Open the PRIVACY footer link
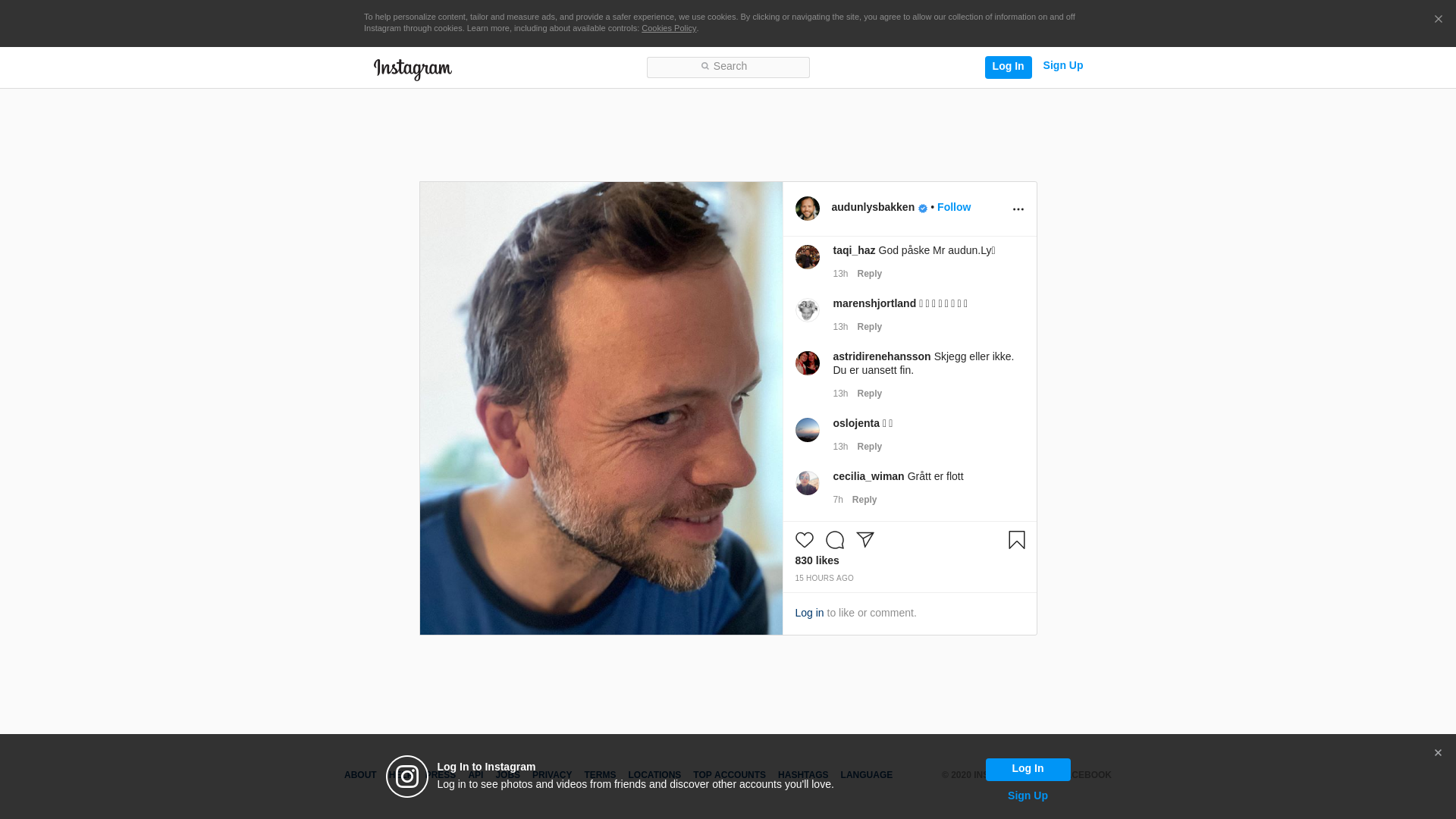Screen dimensions: 1456x819 [552, 775]
